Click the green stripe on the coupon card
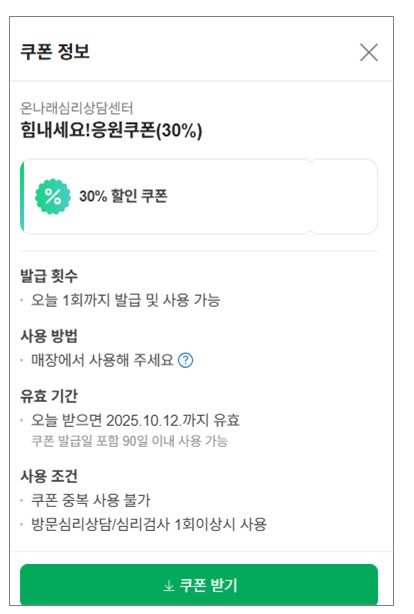414x614 pixels. pos(22,196)
